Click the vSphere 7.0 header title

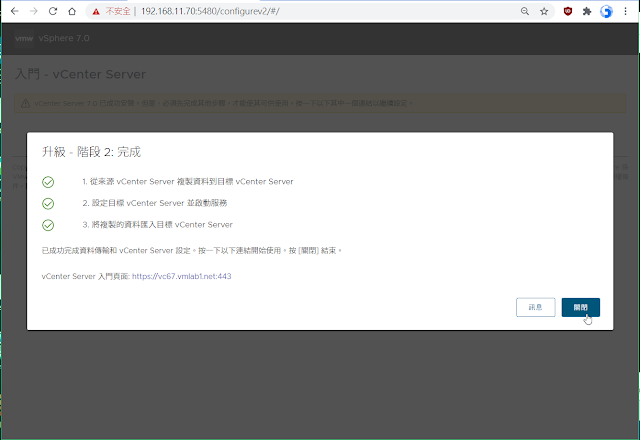click(x=64, y=38)
